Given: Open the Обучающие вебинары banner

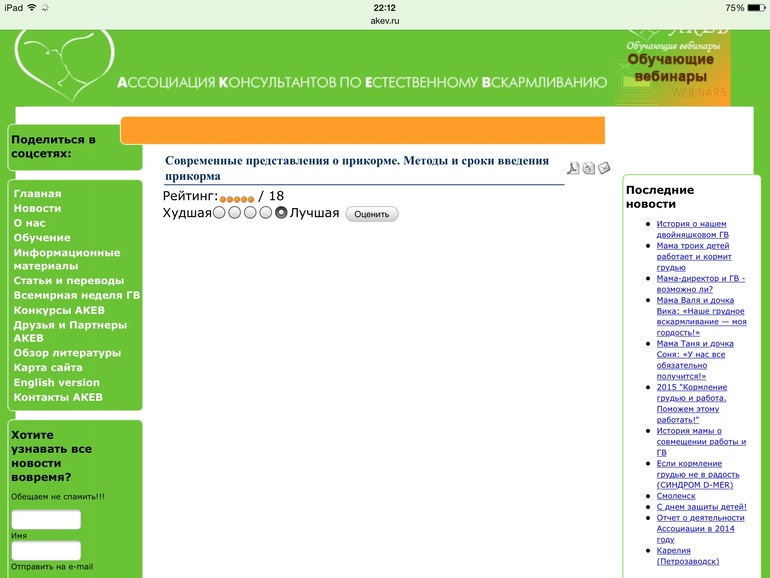Looking at the screenshot, I should [x=671, y=68].
